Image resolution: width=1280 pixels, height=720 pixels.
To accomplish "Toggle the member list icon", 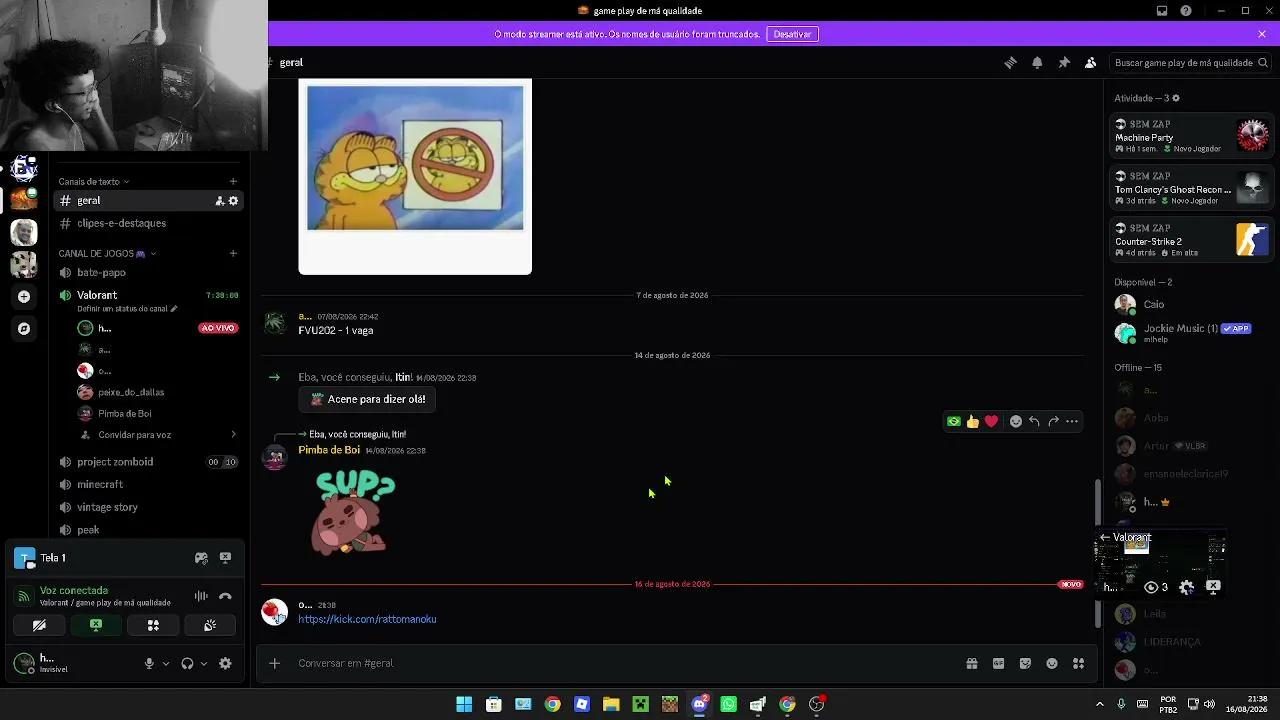I will click(1091, 62).
